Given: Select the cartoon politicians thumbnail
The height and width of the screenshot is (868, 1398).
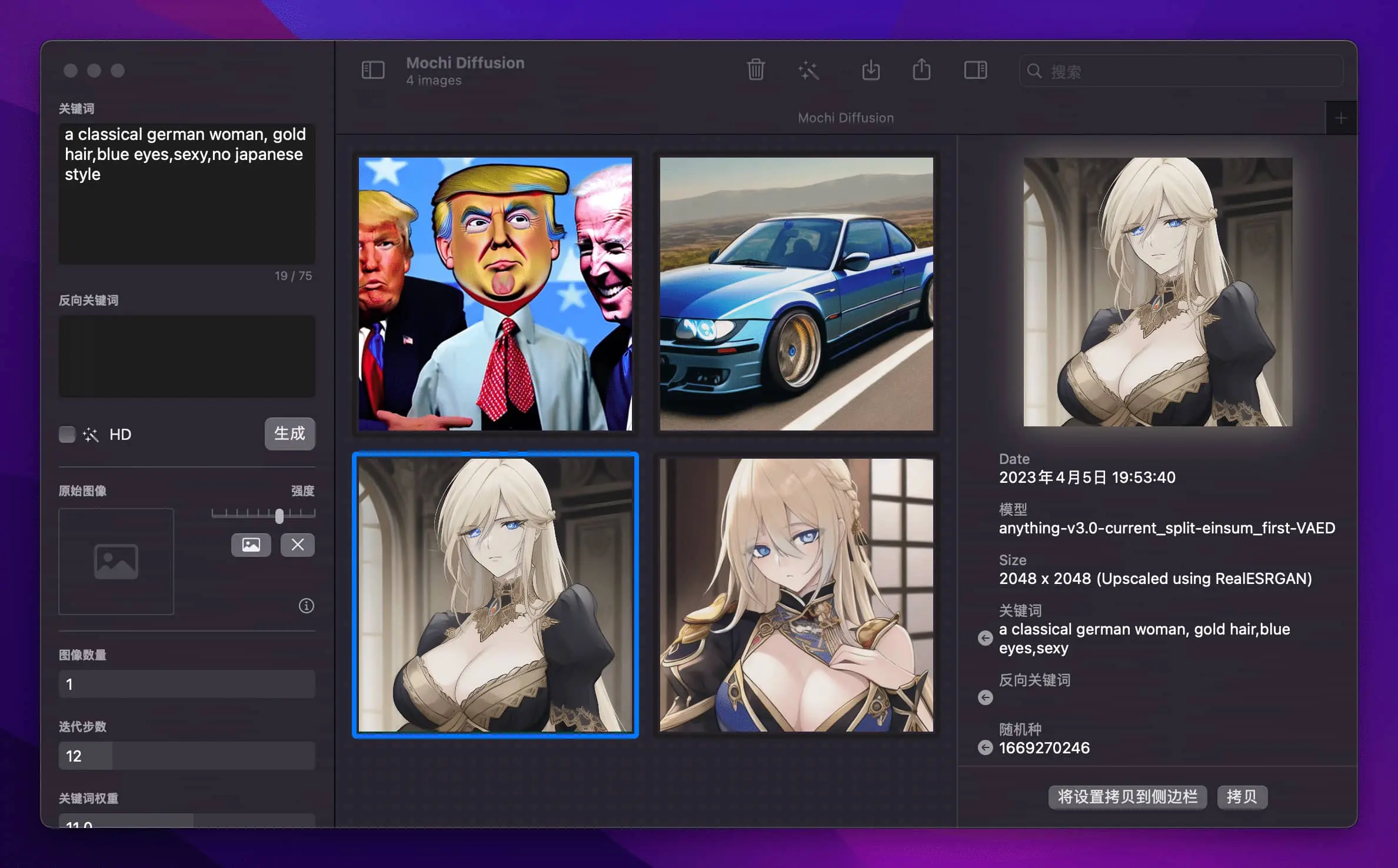Looking at the screenshot, I should coord(495,294).
